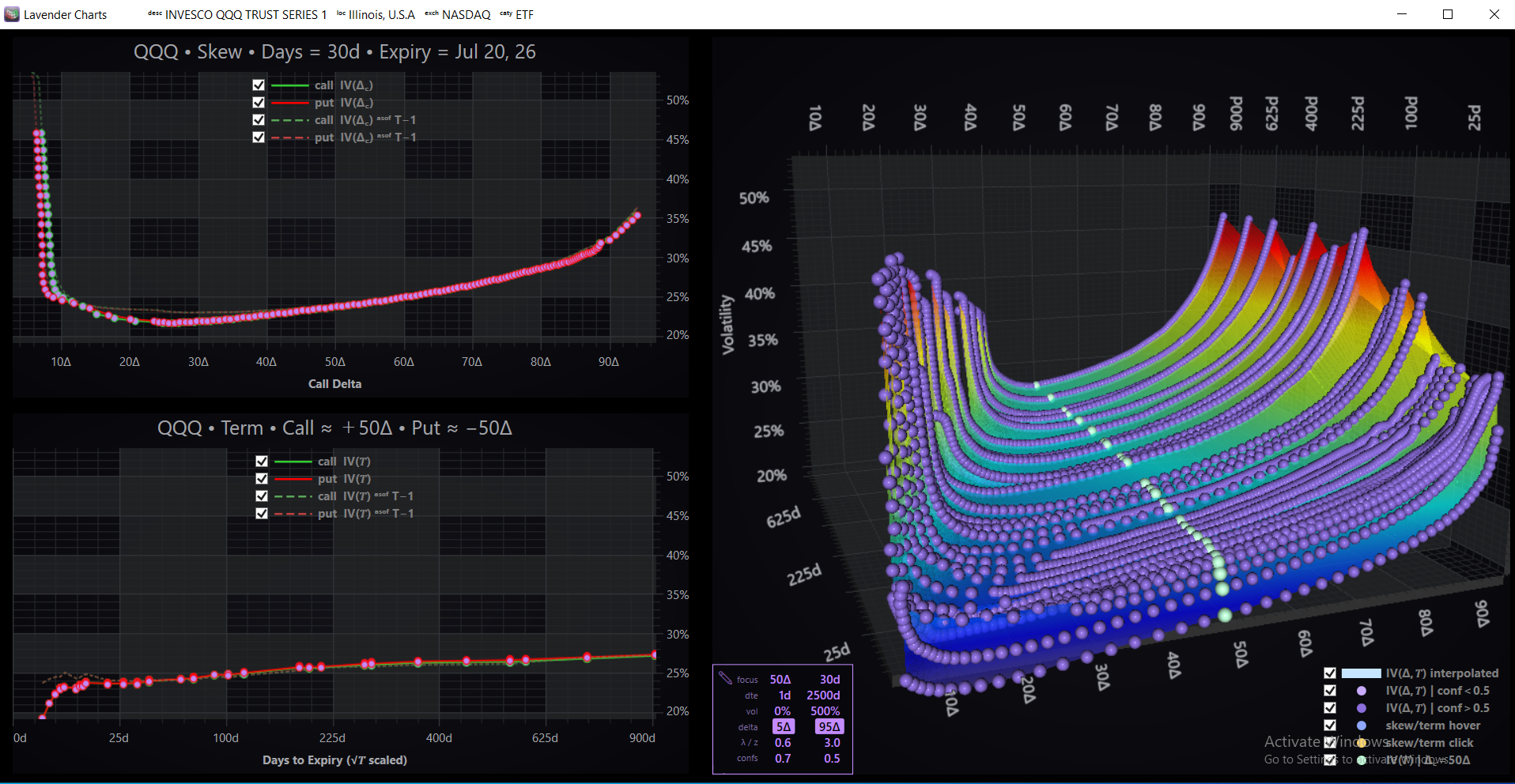Click the ETF category label
1515x784 pixels.
(525, 14)
